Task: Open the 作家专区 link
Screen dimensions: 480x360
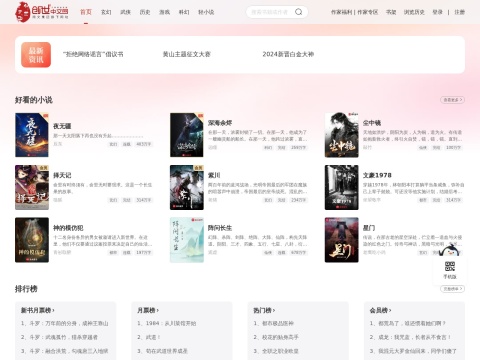Action: pos(368,12)
